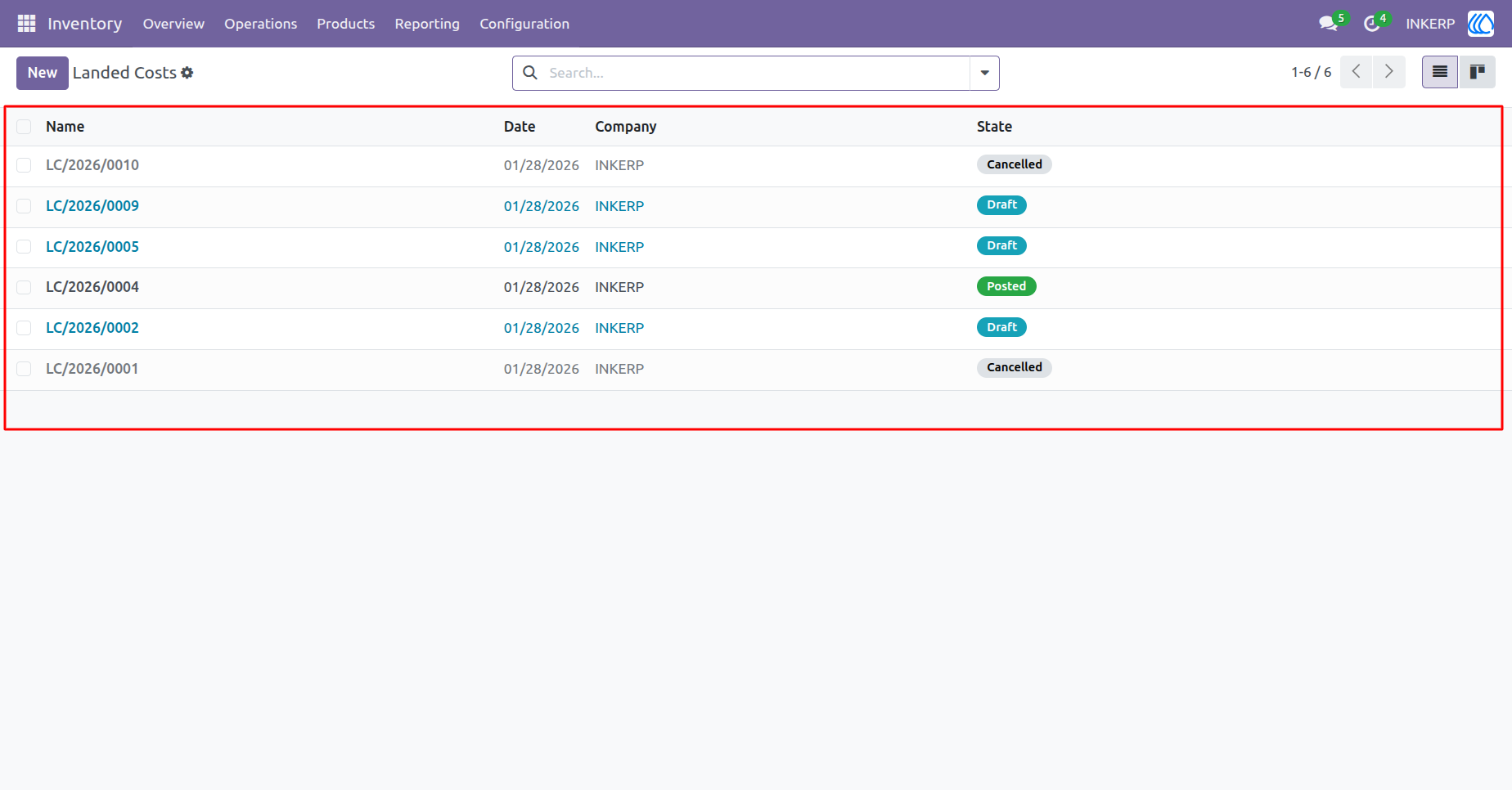Viewport: 1512px width, 790px height.
Task: Click the Inventory app title
Action: click(85, 24)
